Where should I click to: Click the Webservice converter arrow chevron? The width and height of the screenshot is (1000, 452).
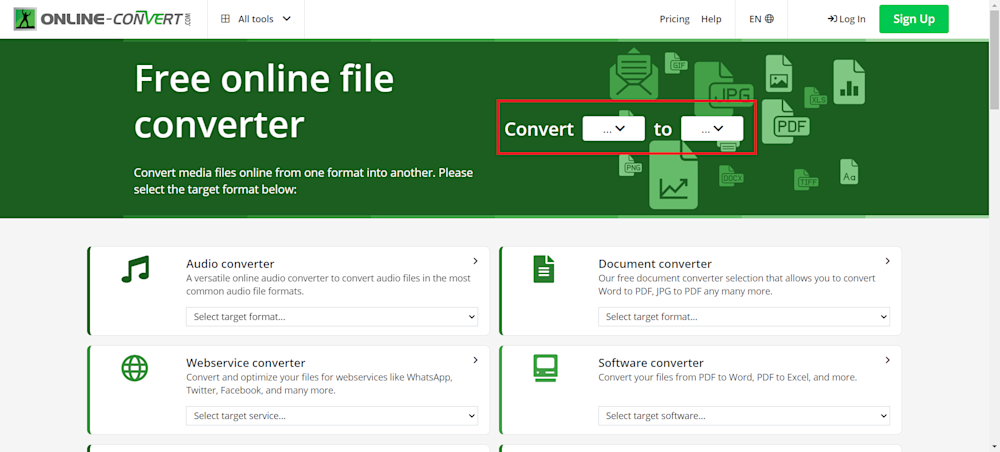475,360
